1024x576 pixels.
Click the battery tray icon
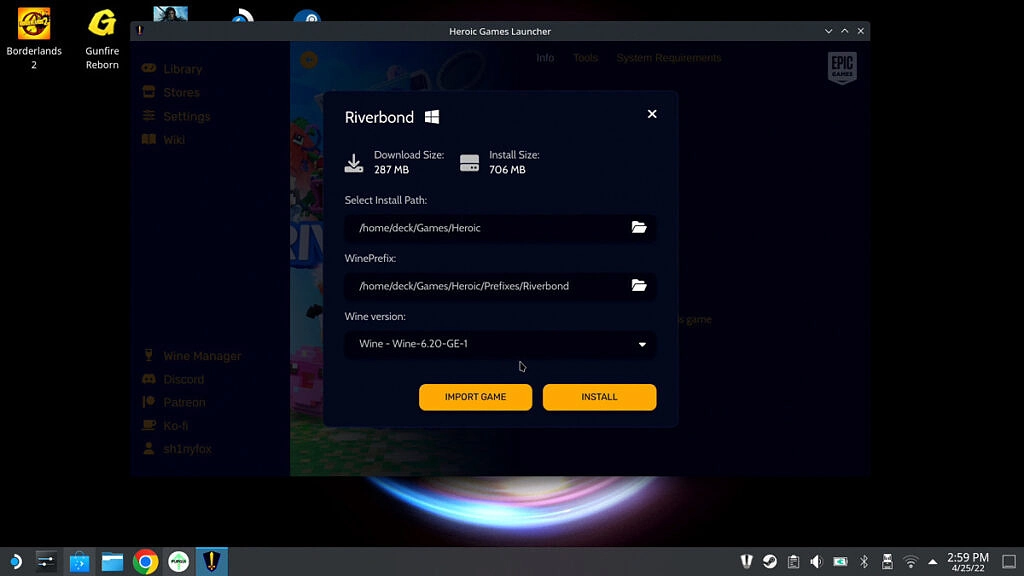pyautogui.click(x=840, y=562)
